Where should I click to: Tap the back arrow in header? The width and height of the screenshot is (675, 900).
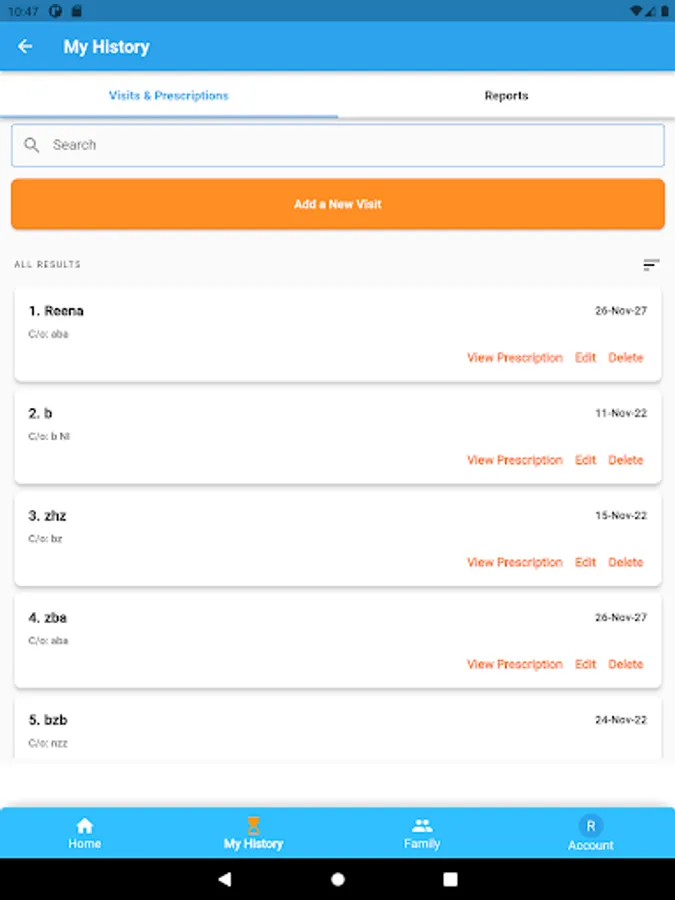(x=25, y=46)
